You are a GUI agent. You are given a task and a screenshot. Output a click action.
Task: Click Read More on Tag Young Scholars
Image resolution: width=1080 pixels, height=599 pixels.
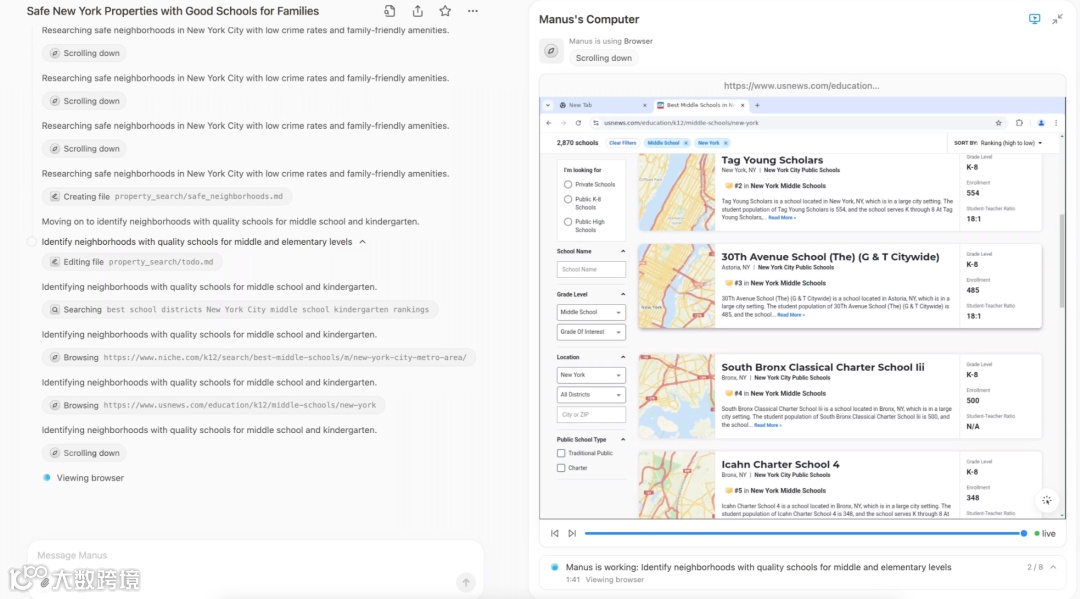click(782, 218)
